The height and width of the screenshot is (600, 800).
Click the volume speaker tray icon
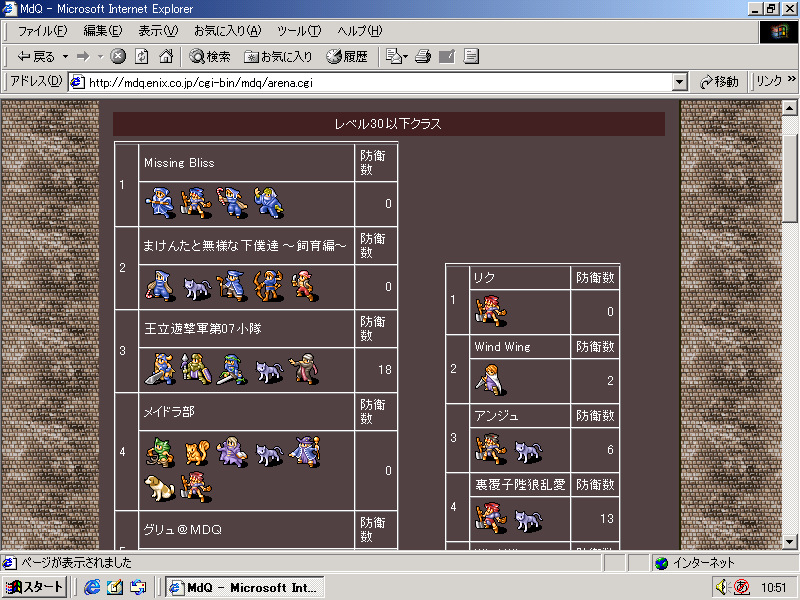pyautogui.click(x=721, y=587)
